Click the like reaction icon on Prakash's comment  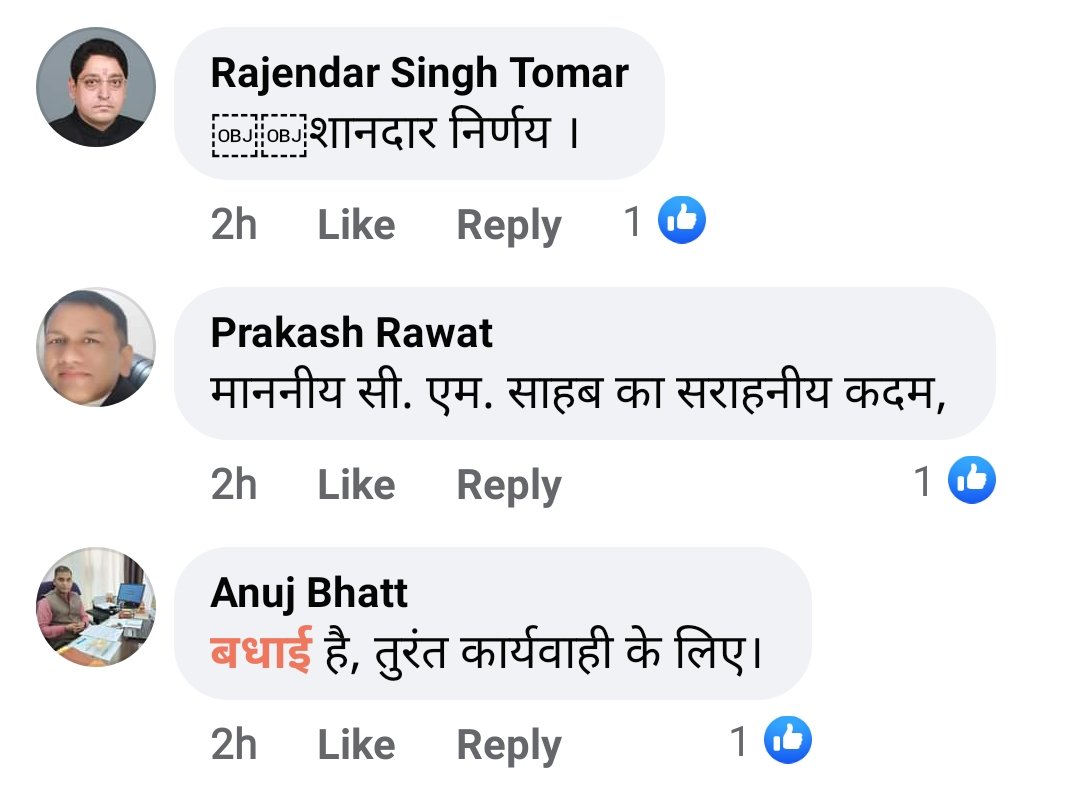[972, 481]
